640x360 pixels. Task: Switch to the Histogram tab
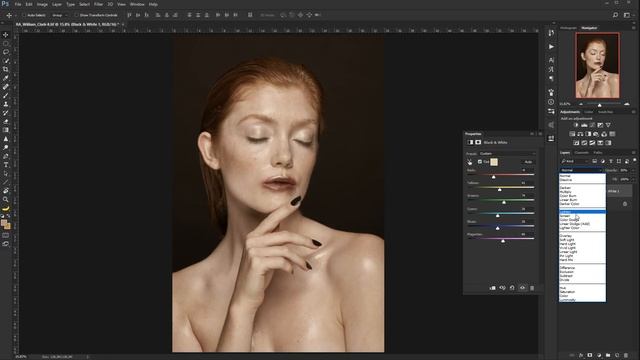[x=568, y=28]
